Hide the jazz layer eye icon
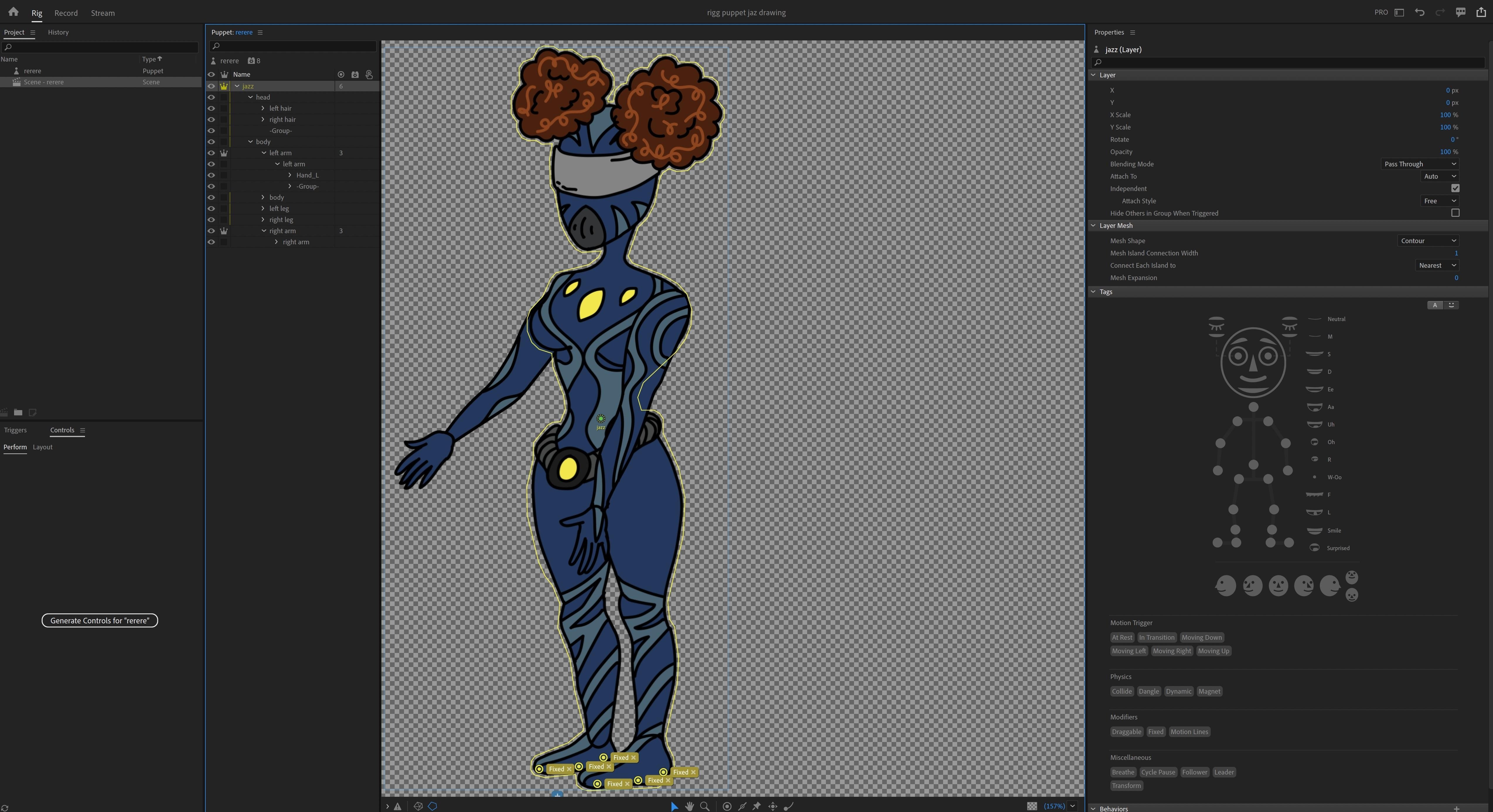This screenshot has height=812, width=1493. click(211, 86)
